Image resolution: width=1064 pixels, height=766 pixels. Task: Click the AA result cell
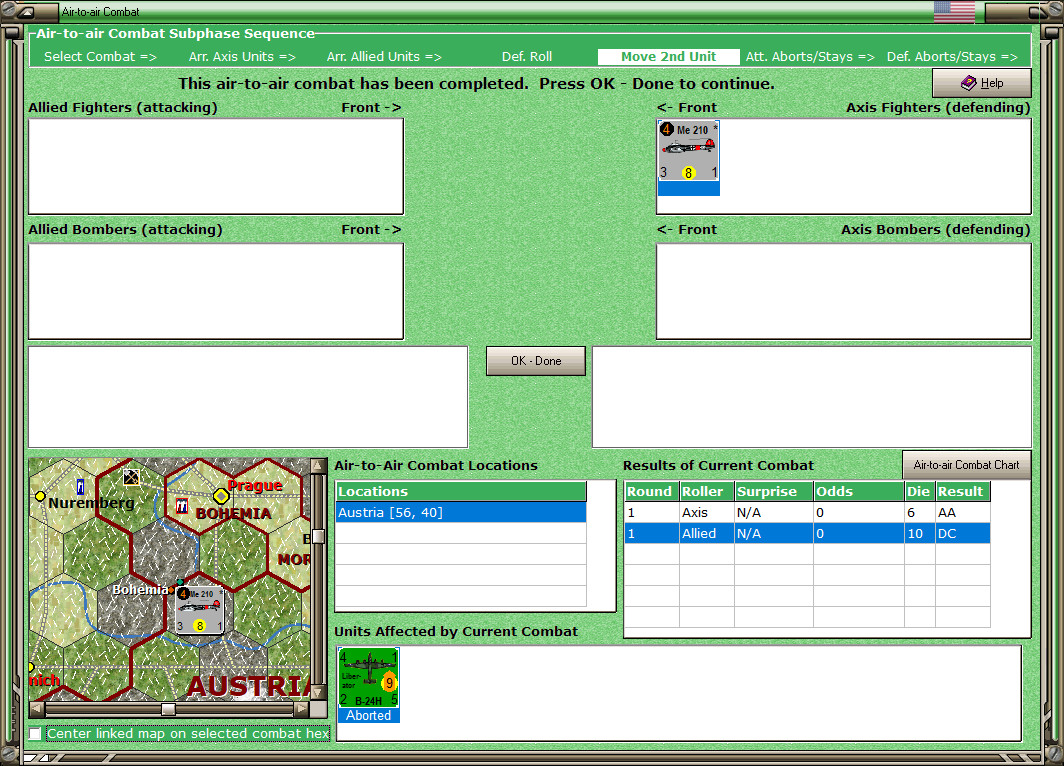coord(962,512)
